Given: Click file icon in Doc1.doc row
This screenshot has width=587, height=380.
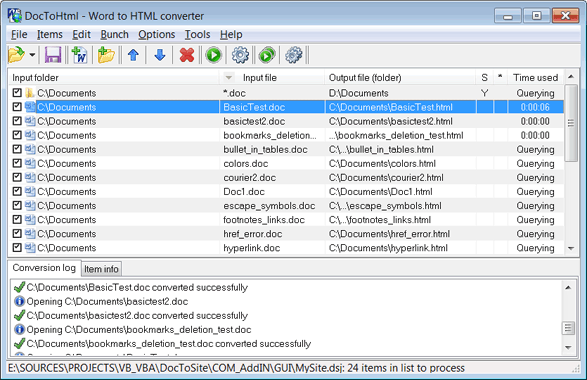Looking at the screenshot, I should 30,192.
